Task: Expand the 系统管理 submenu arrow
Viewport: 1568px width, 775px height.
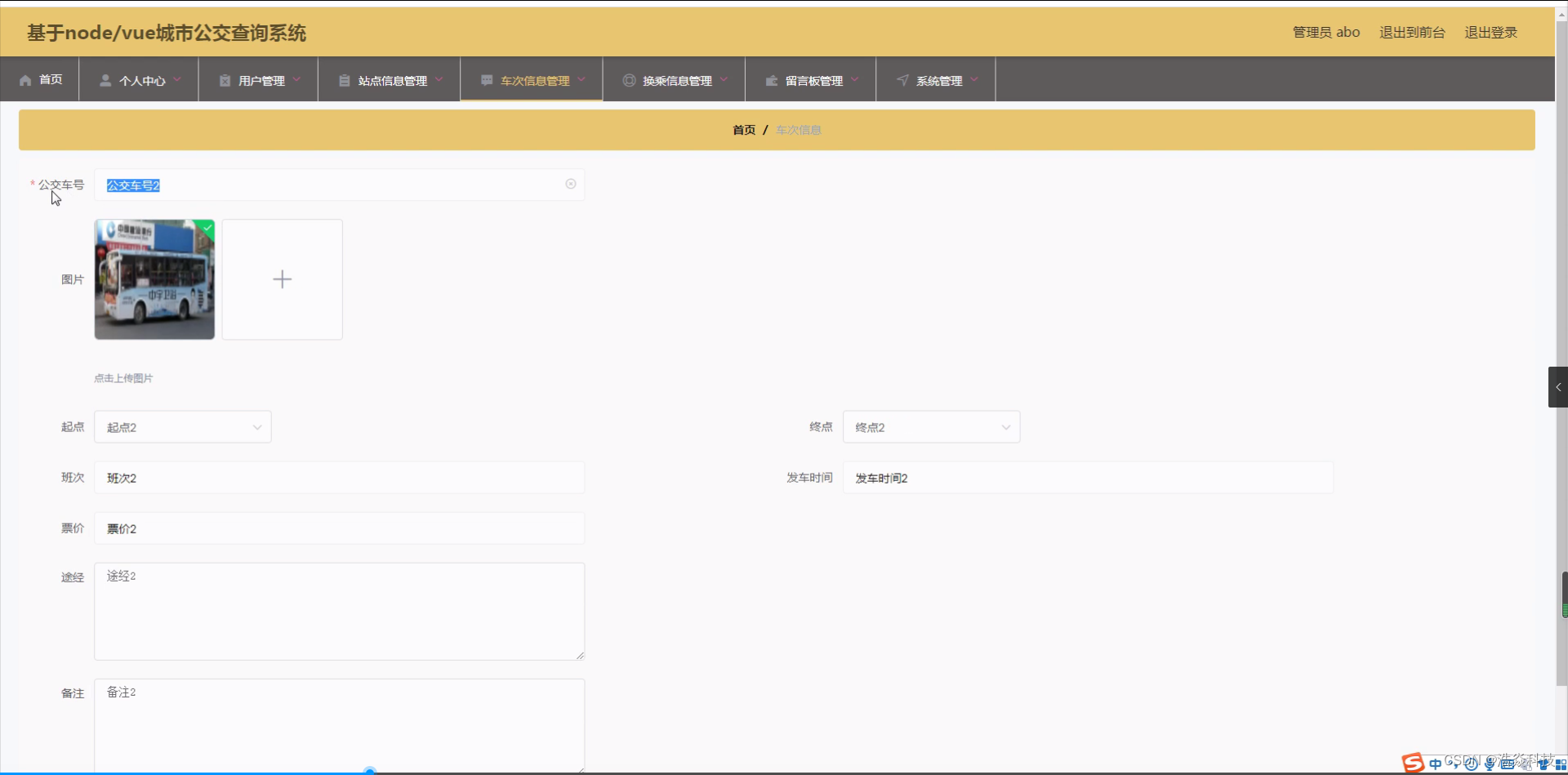Action: (973, 81)
